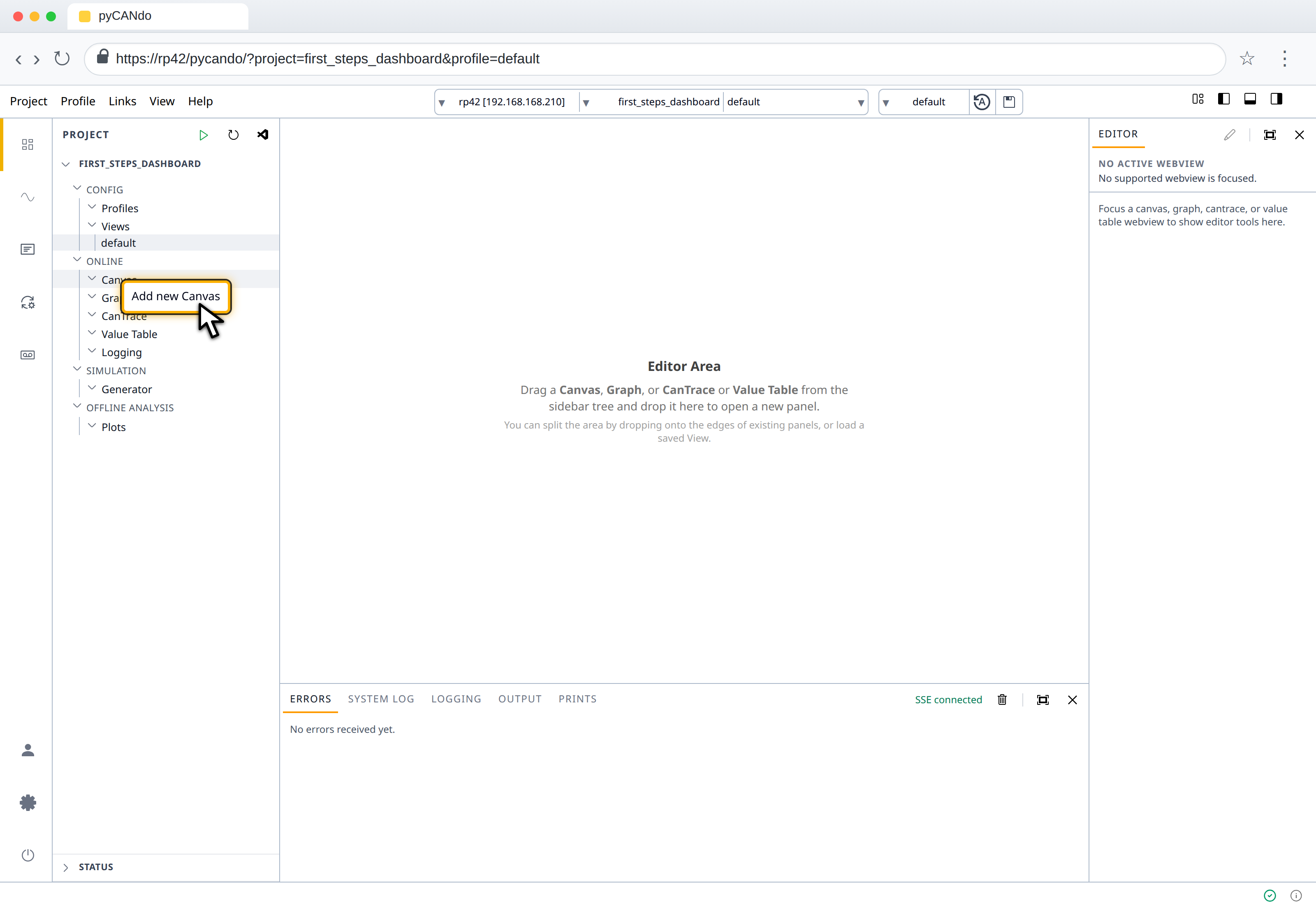Select the Value Table tree item
This screenshot has height=908, width=1316.
click(166, 334)
